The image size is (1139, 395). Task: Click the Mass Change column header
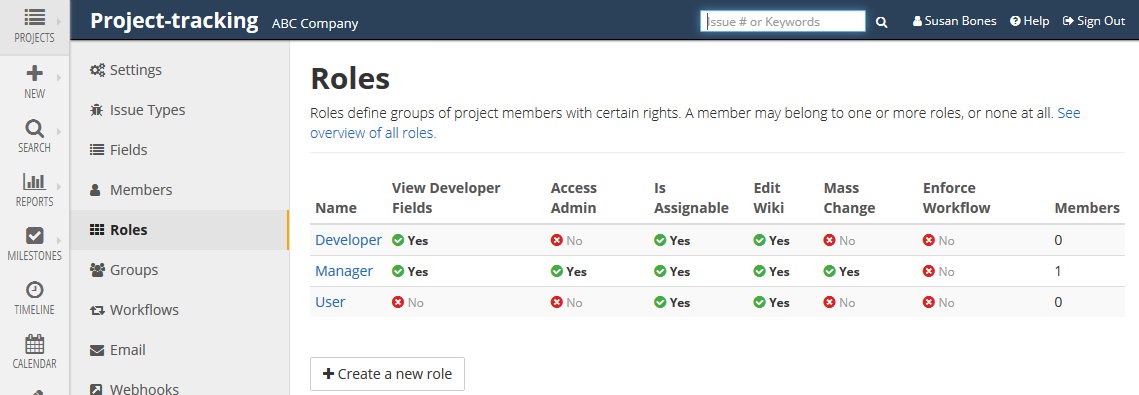pyautogui.click(x=850, y=198)
